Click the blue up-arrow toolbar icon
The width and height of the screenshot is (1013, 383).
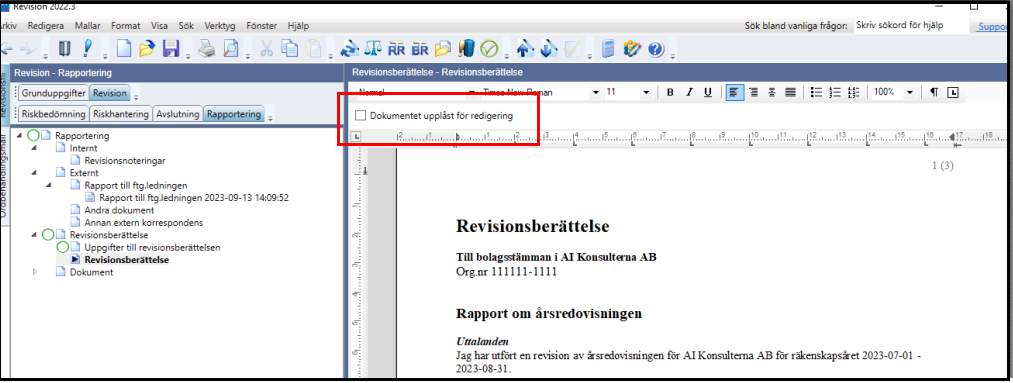(x=525, y=48)
